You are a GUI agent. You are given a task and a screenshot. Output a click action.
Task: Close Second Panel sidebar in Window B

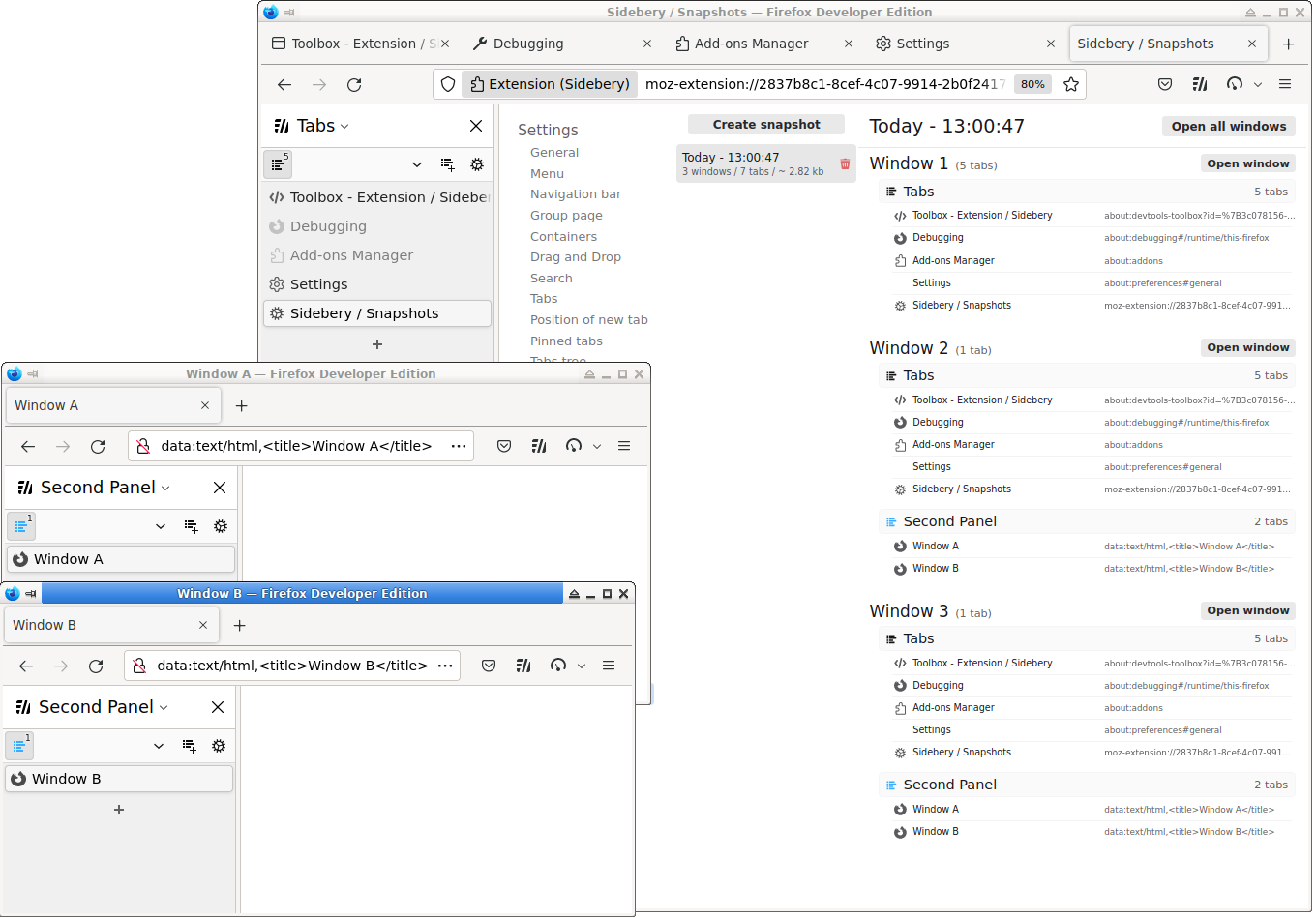coord(218,707)
